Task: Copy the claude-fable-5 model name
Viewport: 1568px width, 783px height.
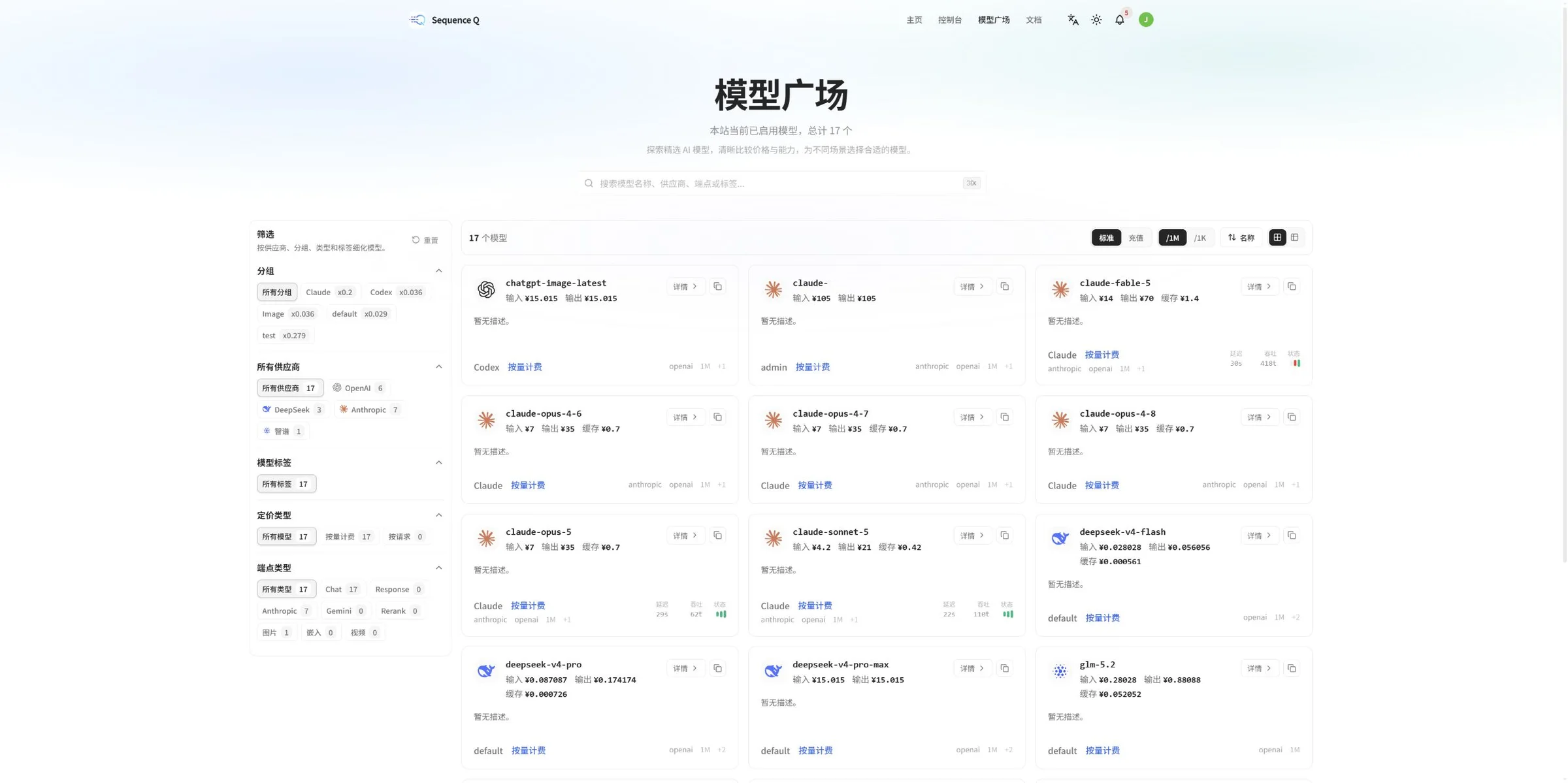Action: click(x=1292, y=287)
